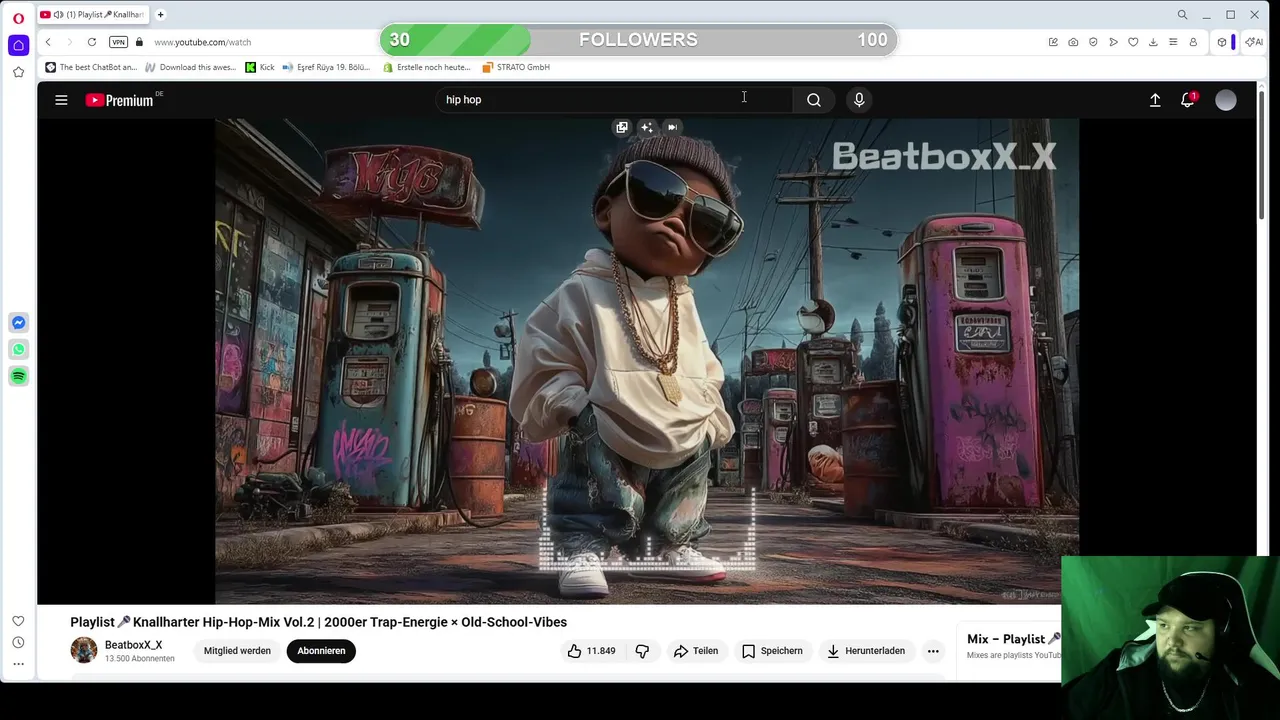
Task: Open the YouTube hamburger guide menu
Action: 61,100
